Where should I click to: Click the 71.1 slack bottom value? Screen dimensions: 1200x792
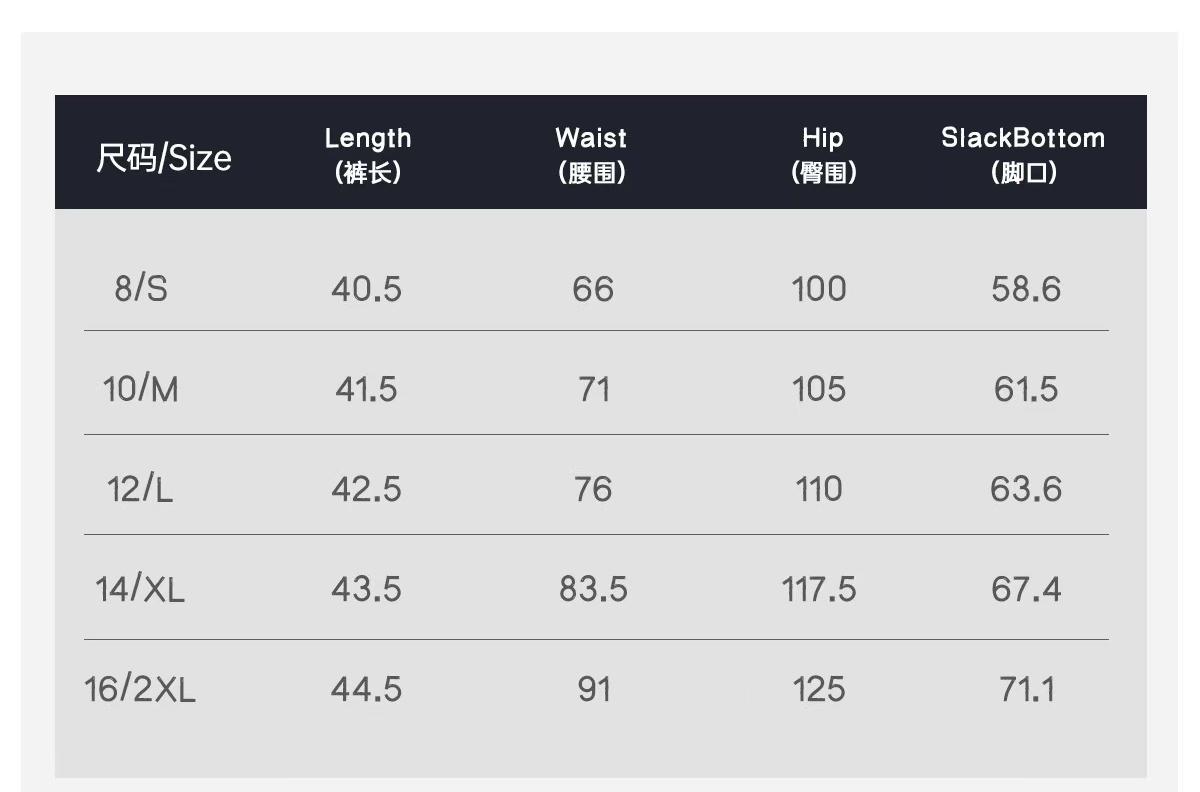click(x=1026, y=689)
